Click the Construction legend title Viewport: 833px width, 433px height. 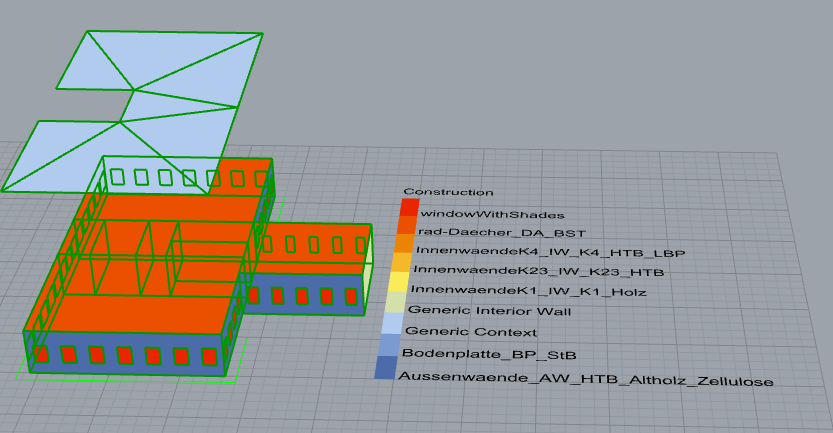(x=448, y=192)
